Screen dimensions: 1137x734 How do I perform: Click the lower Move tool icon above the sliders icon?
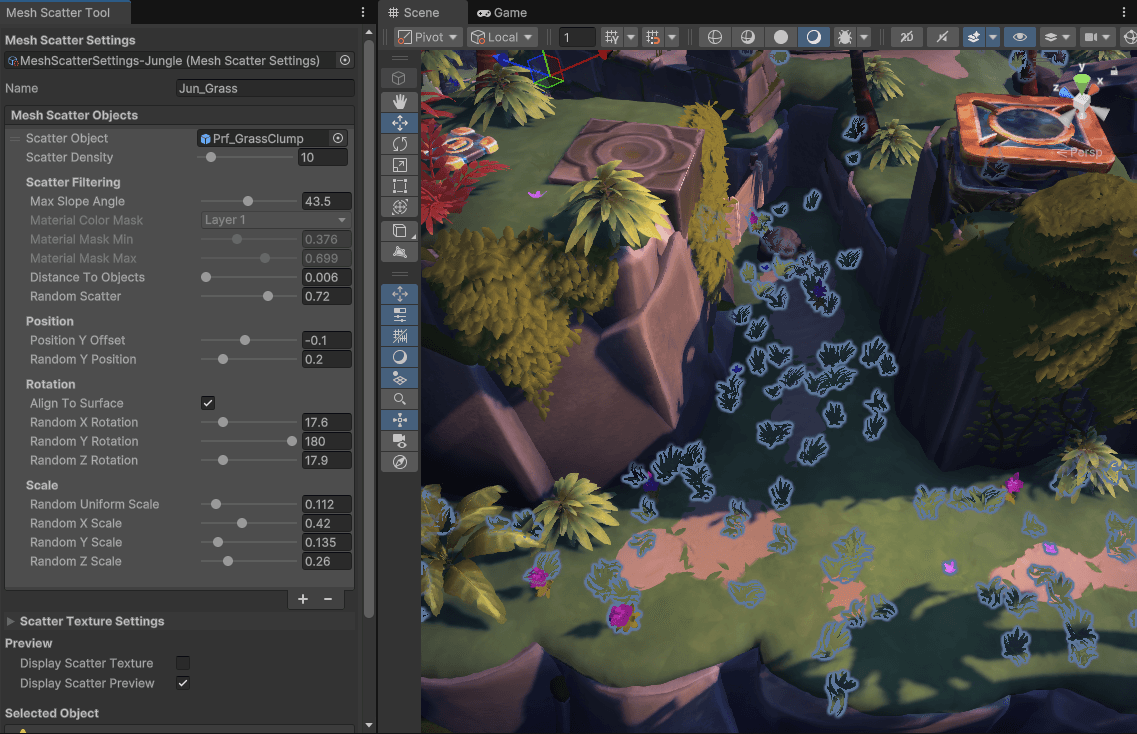click(400, 294)
